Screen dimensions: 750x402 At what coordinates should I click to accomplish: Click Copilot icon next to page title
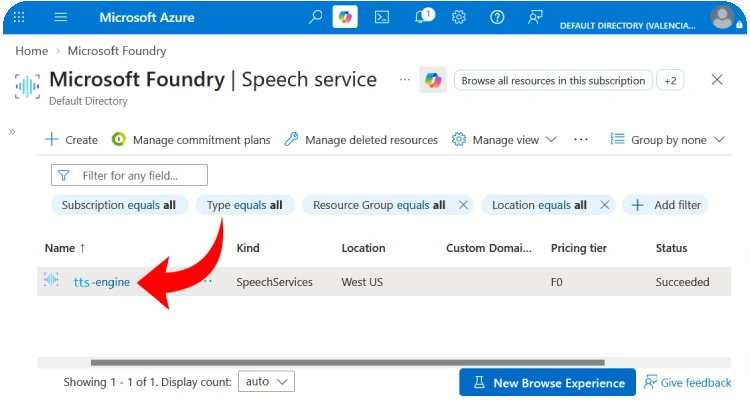[433, 80]
